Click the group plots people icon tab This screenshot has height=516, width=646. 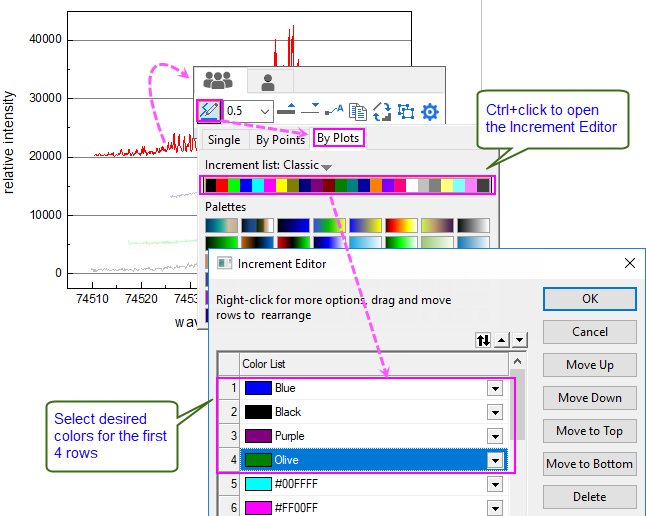click(x=217, y=81)
